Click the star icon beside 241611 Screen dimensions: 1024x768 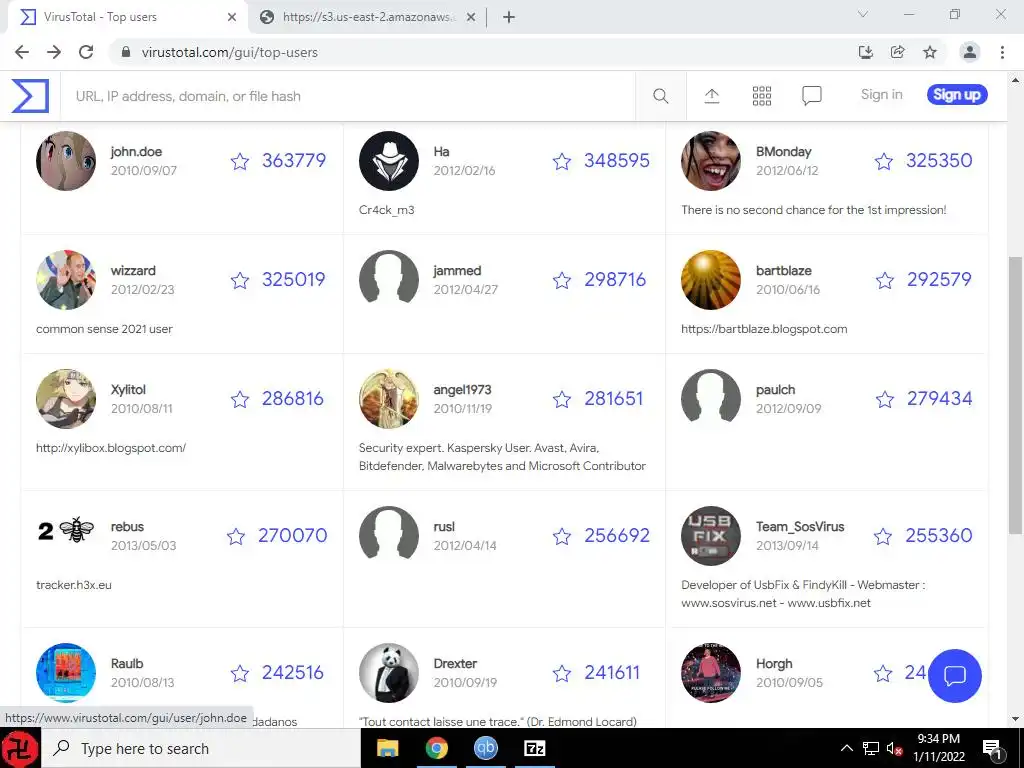pyautogui.click(x=562, y=673)
